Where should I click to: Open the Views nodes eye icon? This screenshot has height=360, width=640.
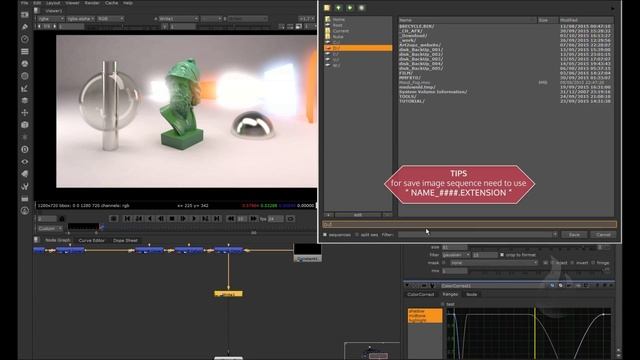point(24,162)
